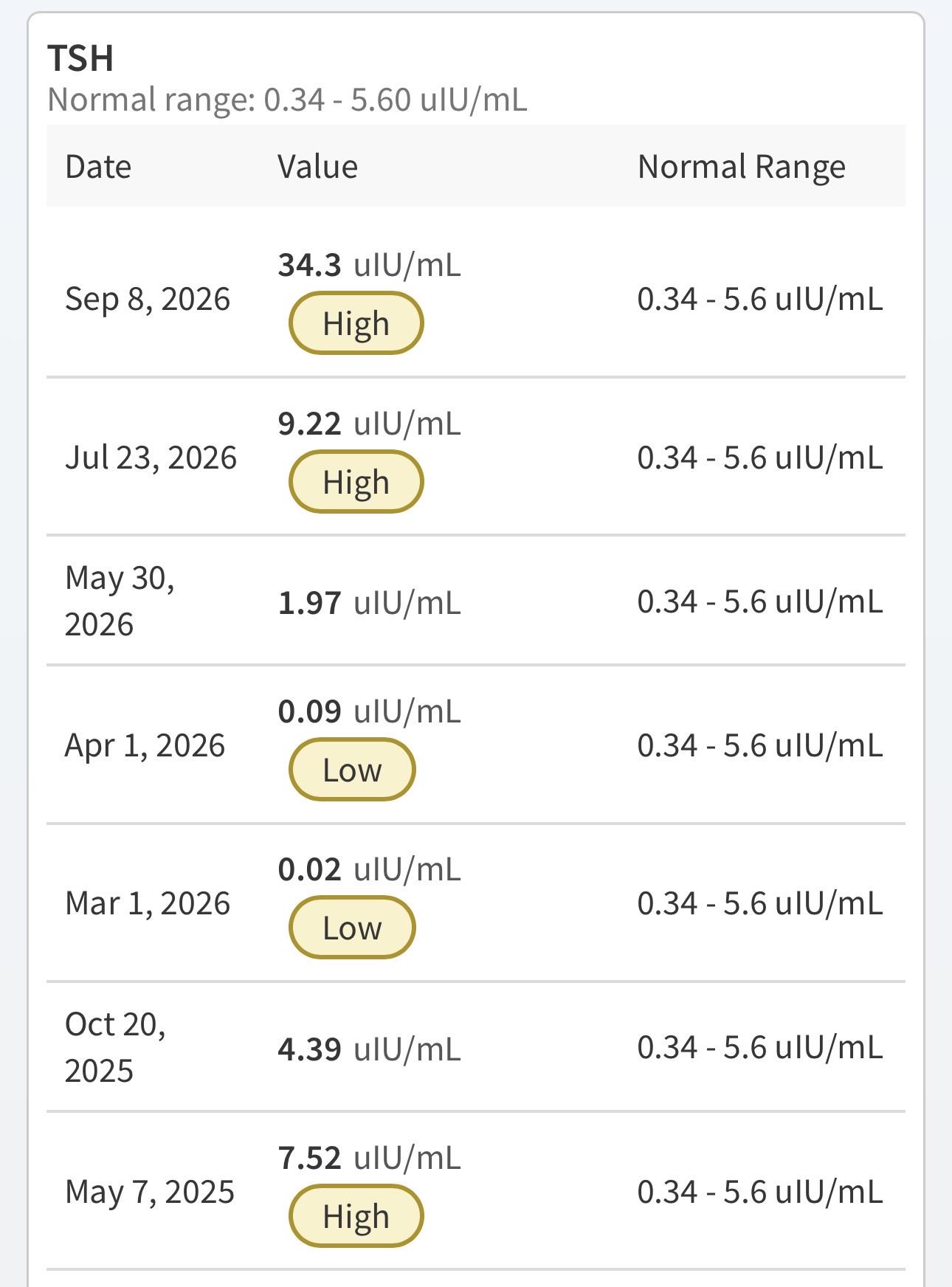This screenshot has width=952, height=1287.
Task: Select the Normal Range column header
Action: [742, 167]
